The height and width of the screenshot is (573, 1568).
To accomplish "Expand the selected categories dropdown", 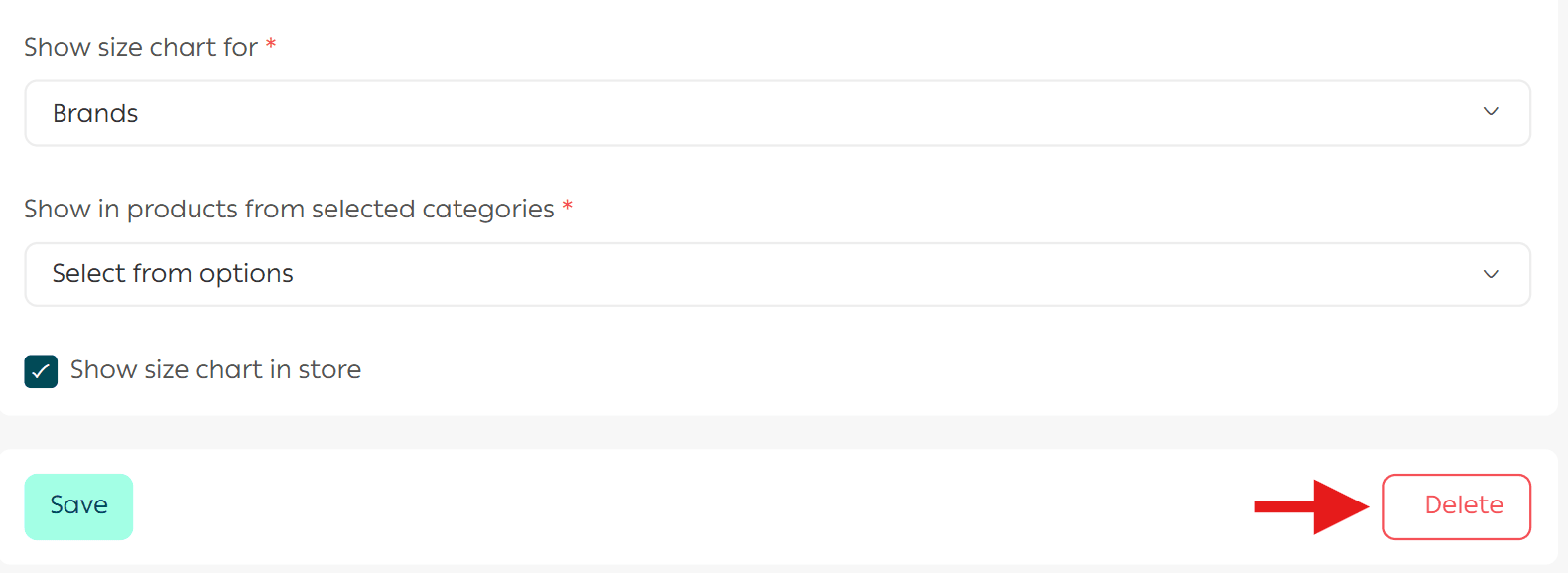I will pos(777,274).
